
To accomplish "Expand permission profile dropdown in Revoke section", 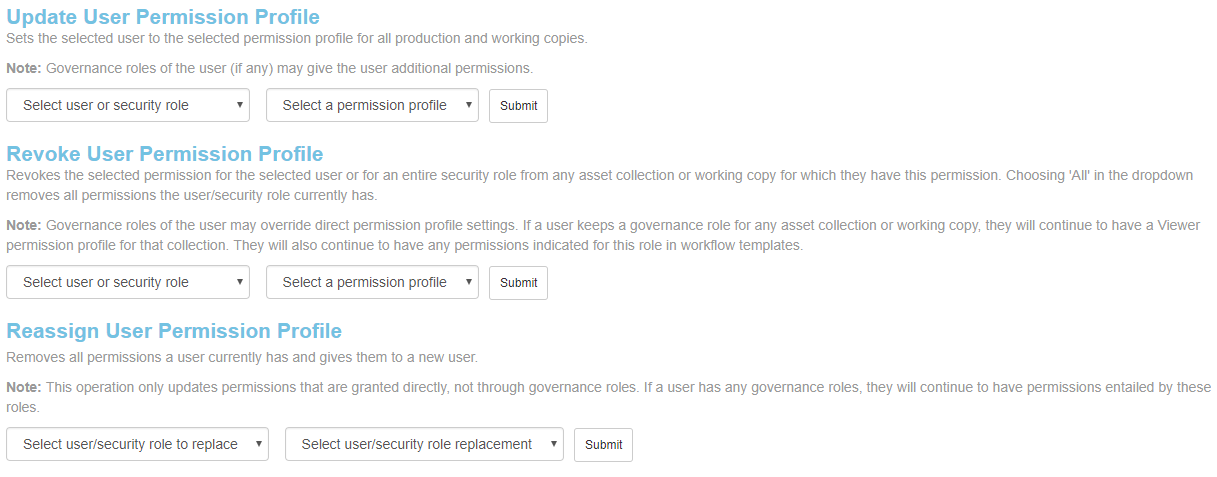I will tap(372, 282).
